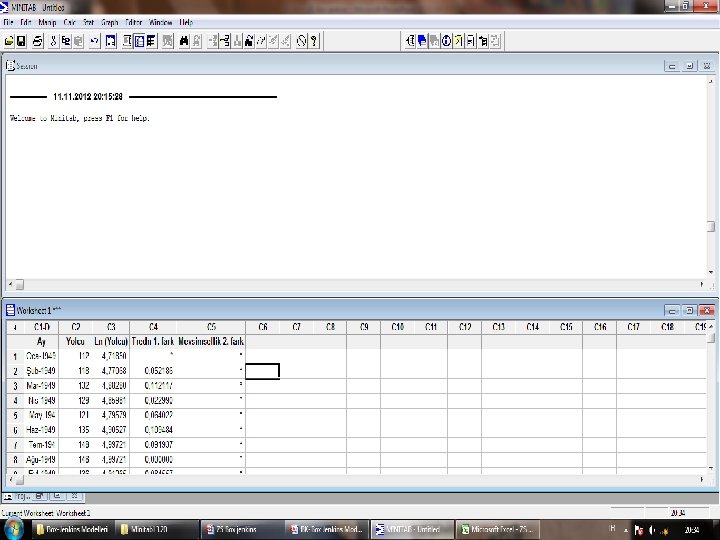Restore the minimized Project Manager window
The height and width of the screenshot is (540, 720).
(x=40, y=496)
